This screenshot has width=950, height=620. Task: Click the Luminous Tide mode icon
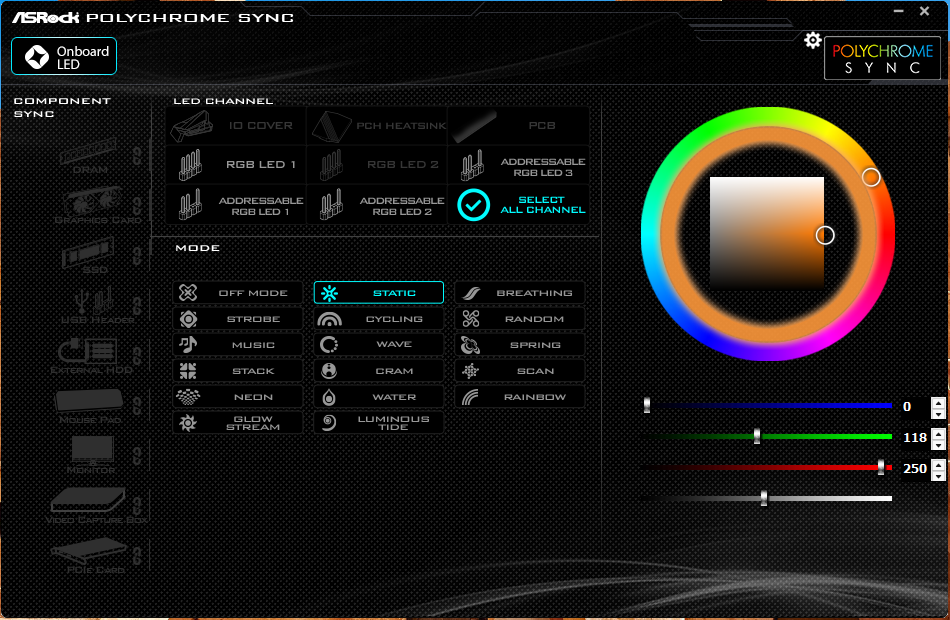point(329,422)
